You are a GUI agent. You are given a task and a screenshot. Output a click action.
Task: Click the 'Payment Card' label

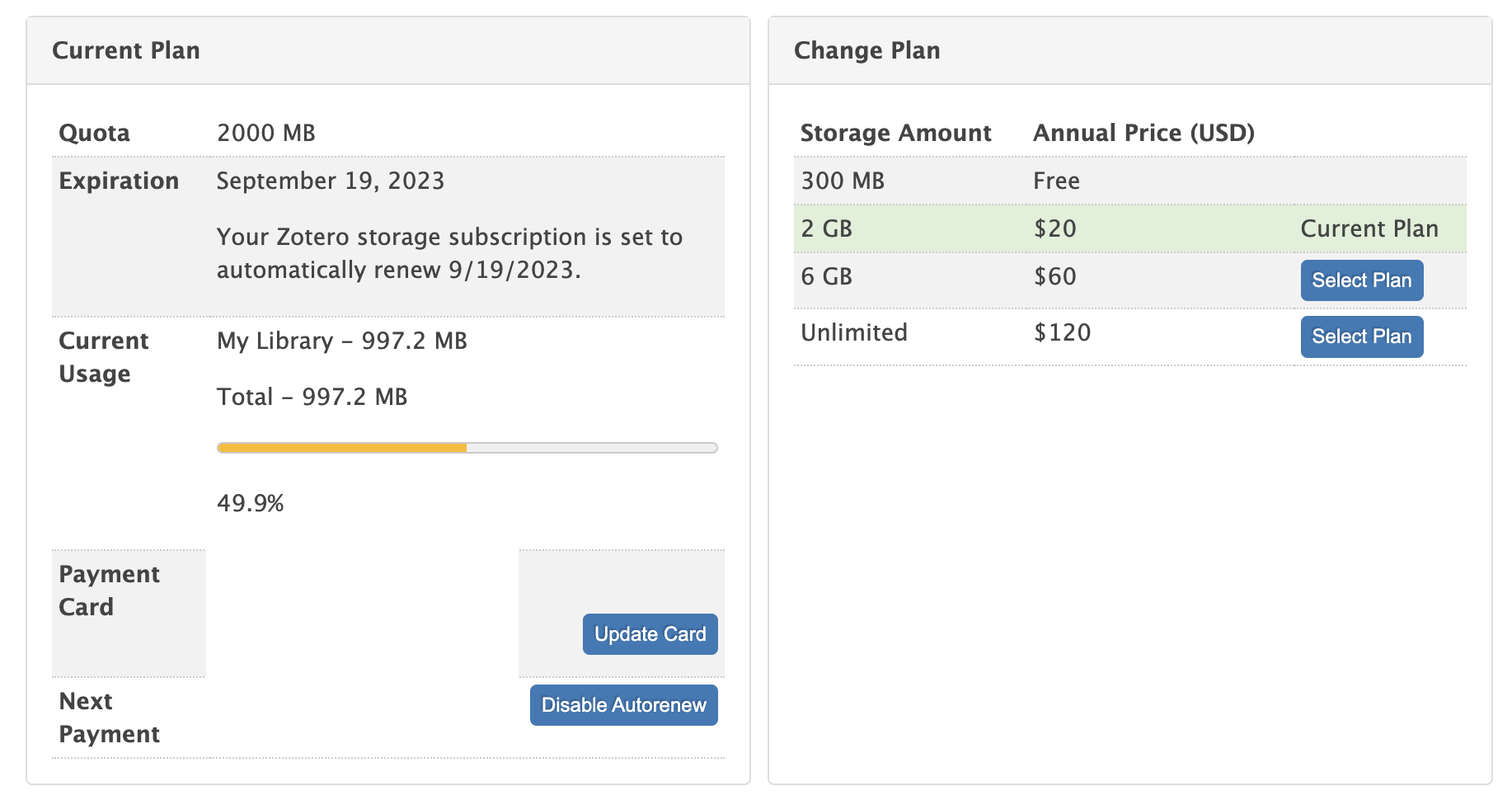pos(109,591)
